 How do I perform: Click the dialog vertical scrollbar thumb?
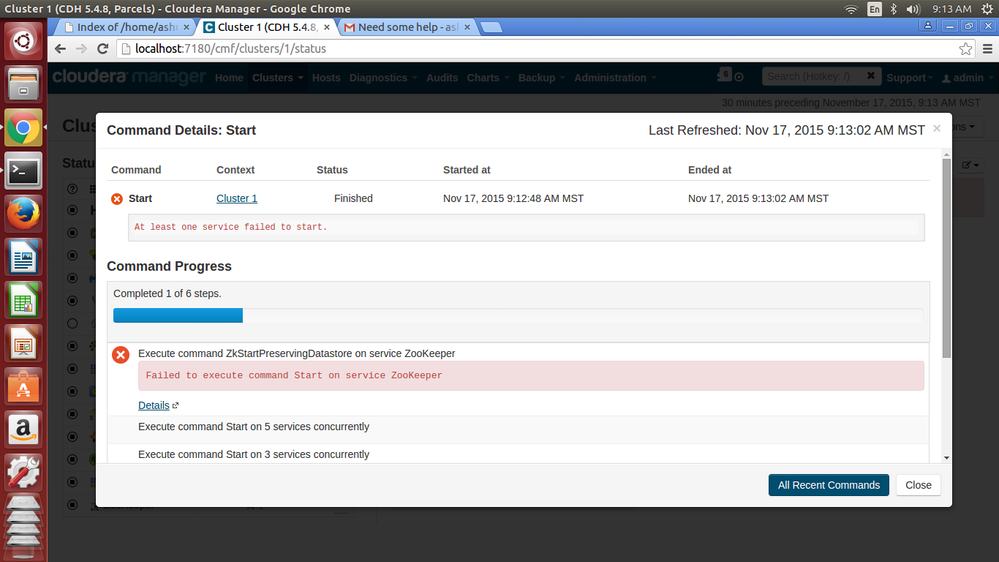[946, 258]
